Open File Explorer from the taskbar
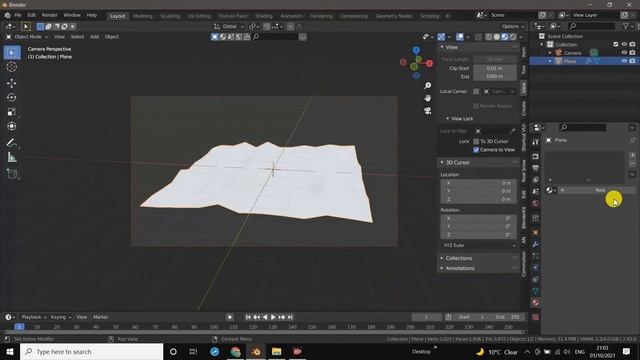 point(276,351)
